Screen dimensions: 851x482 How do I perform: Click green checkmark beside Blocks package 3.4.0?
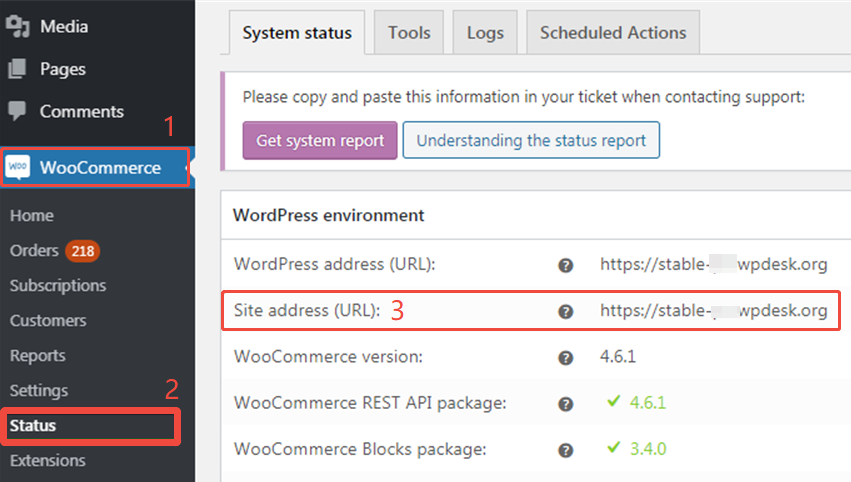click(x=613, y=447)
